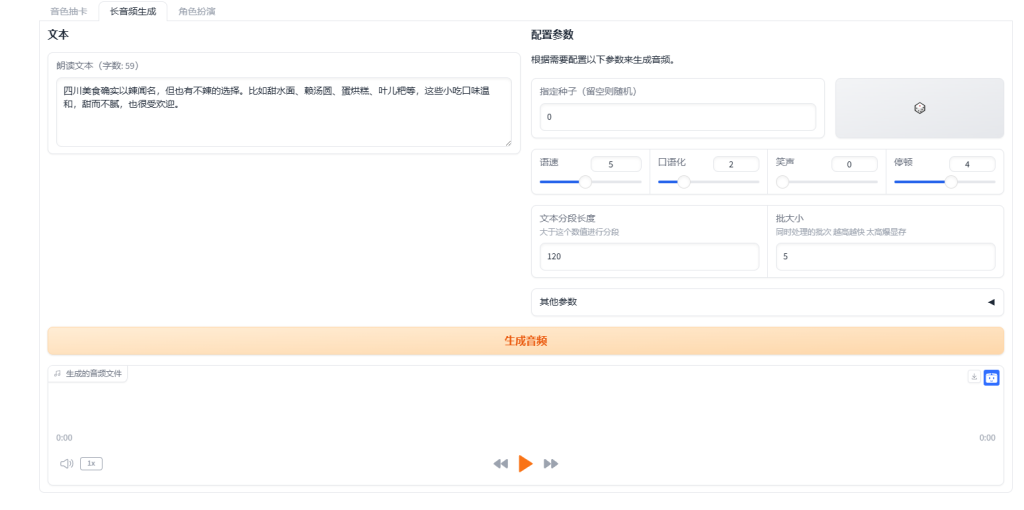Switch to the 音色抽卡 tab
Screen dimensions: 1024x510
pyautogui.click(x=69, y=11)
